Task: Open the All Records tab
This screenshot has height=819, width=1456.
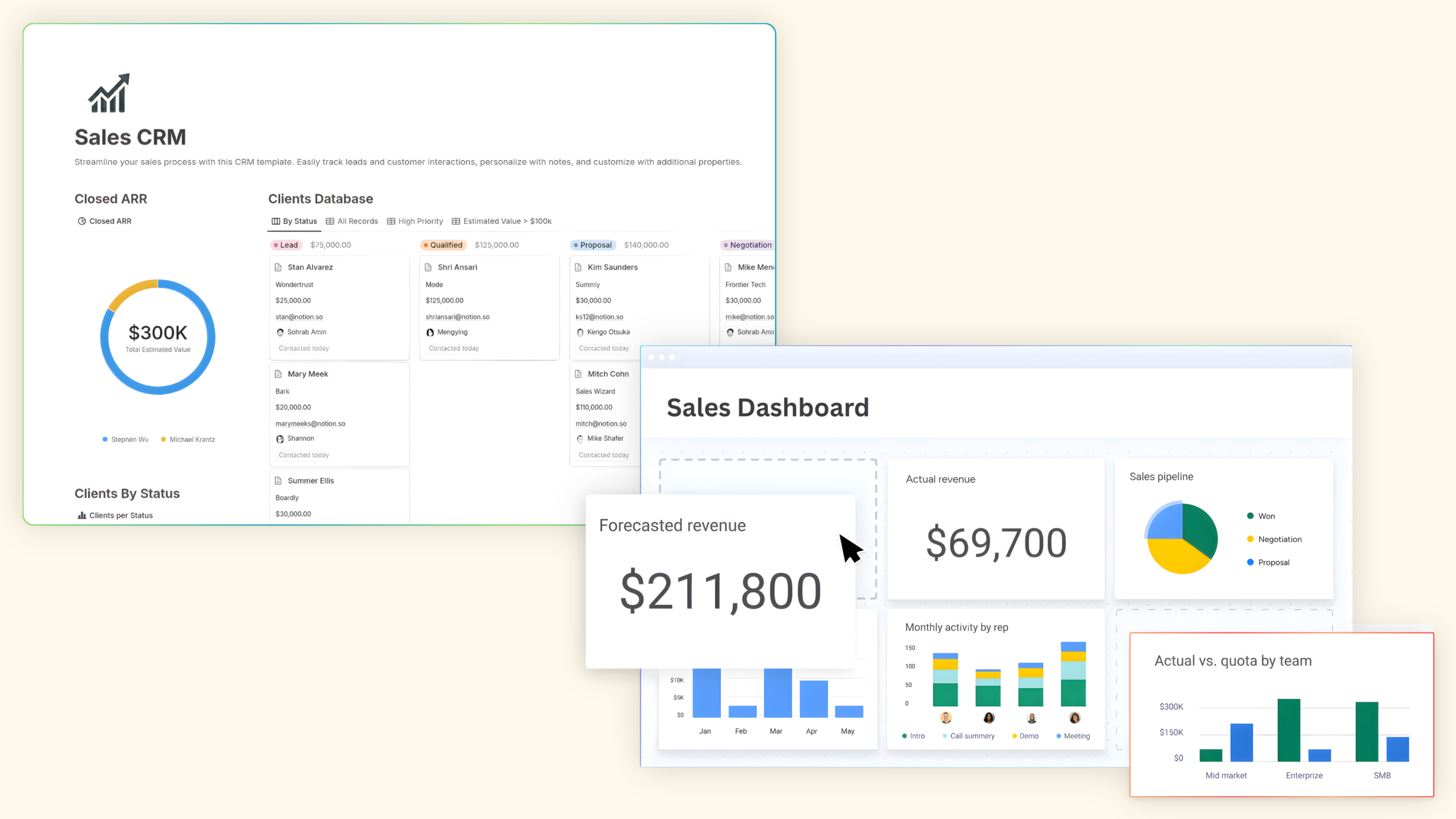Action: (352, 221)
